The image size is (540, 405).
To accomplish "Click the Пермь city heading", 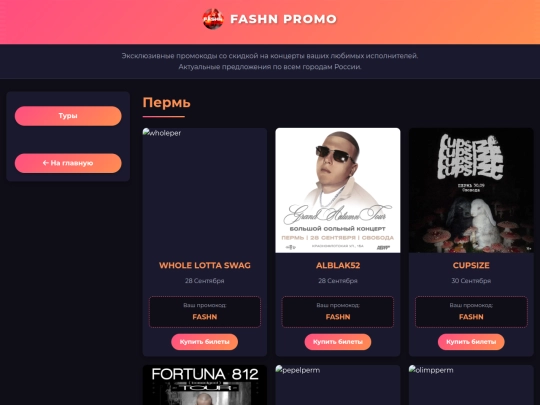I will point(166,103).
